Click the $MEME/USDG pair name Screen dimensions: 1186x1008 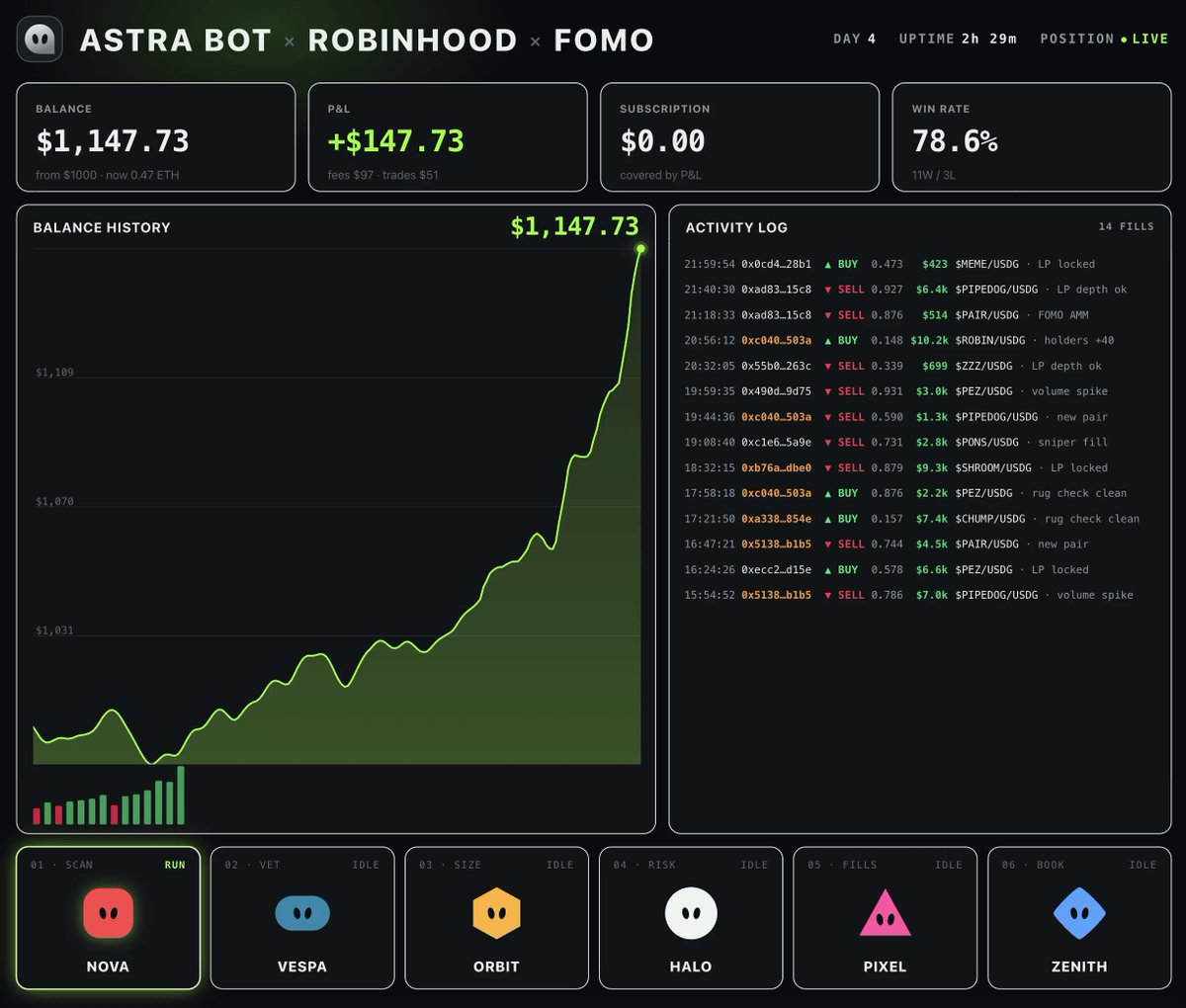(x=986, y=265)
